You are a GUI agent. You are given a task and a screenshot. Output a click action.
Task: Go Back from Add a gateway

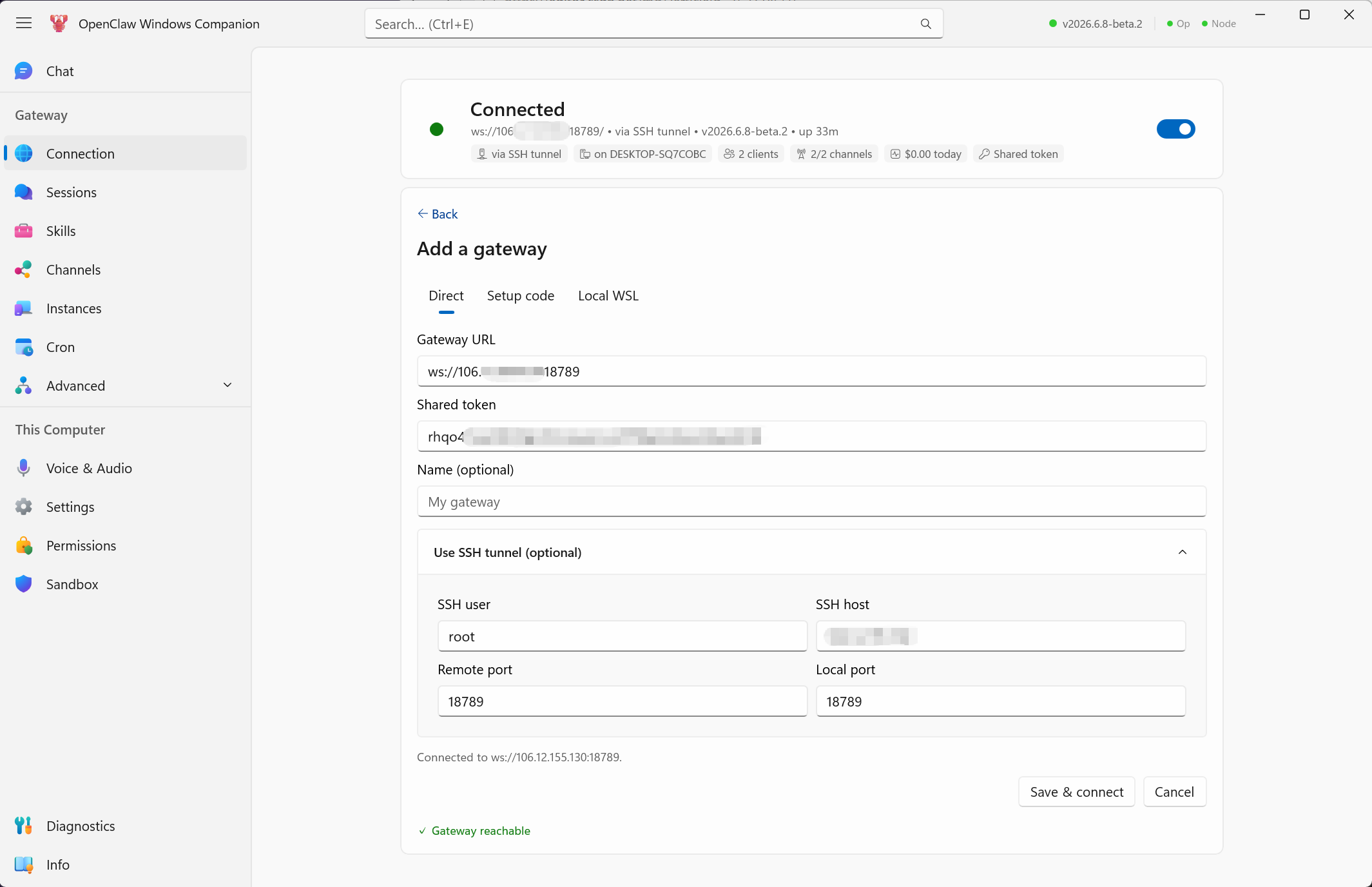click(438, 214)
